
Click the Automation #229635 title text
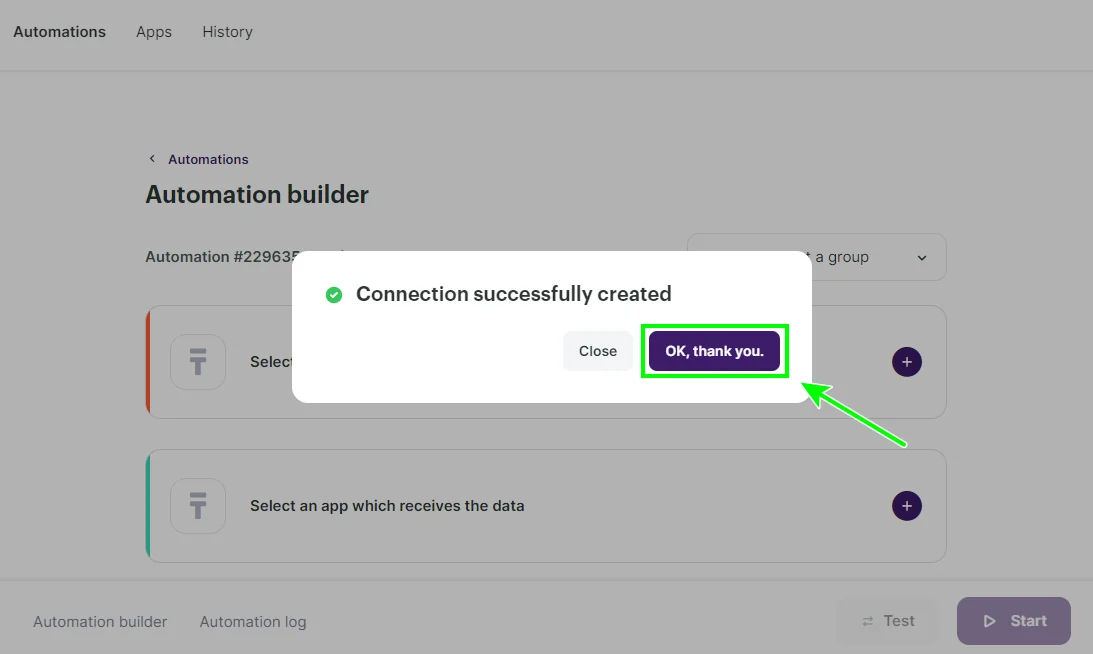217,256
